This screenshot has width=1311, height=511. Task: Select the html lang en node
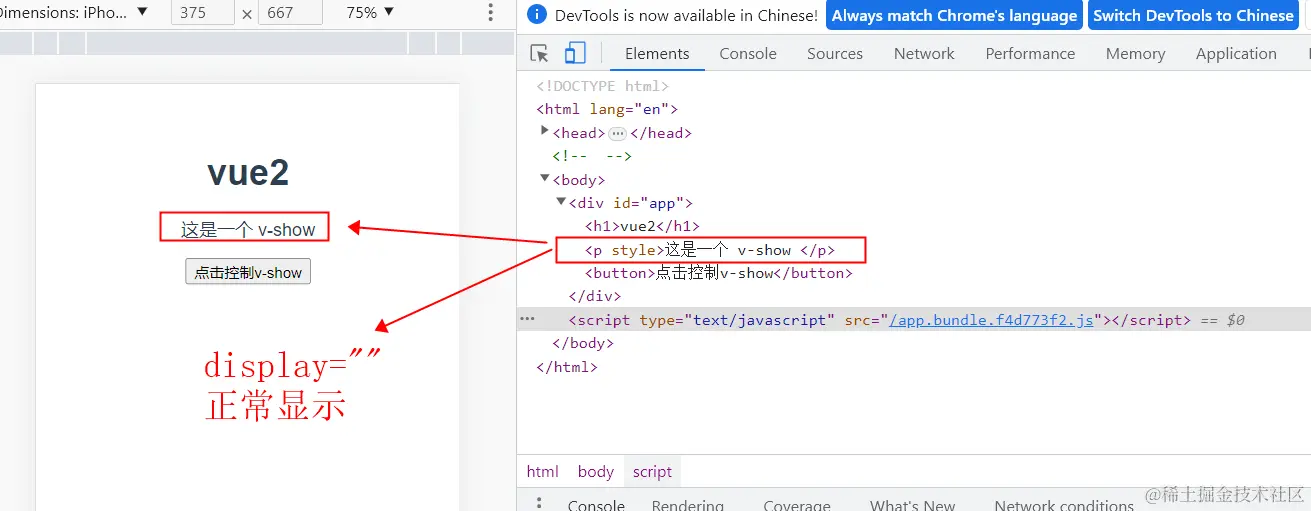pos(607,109)
